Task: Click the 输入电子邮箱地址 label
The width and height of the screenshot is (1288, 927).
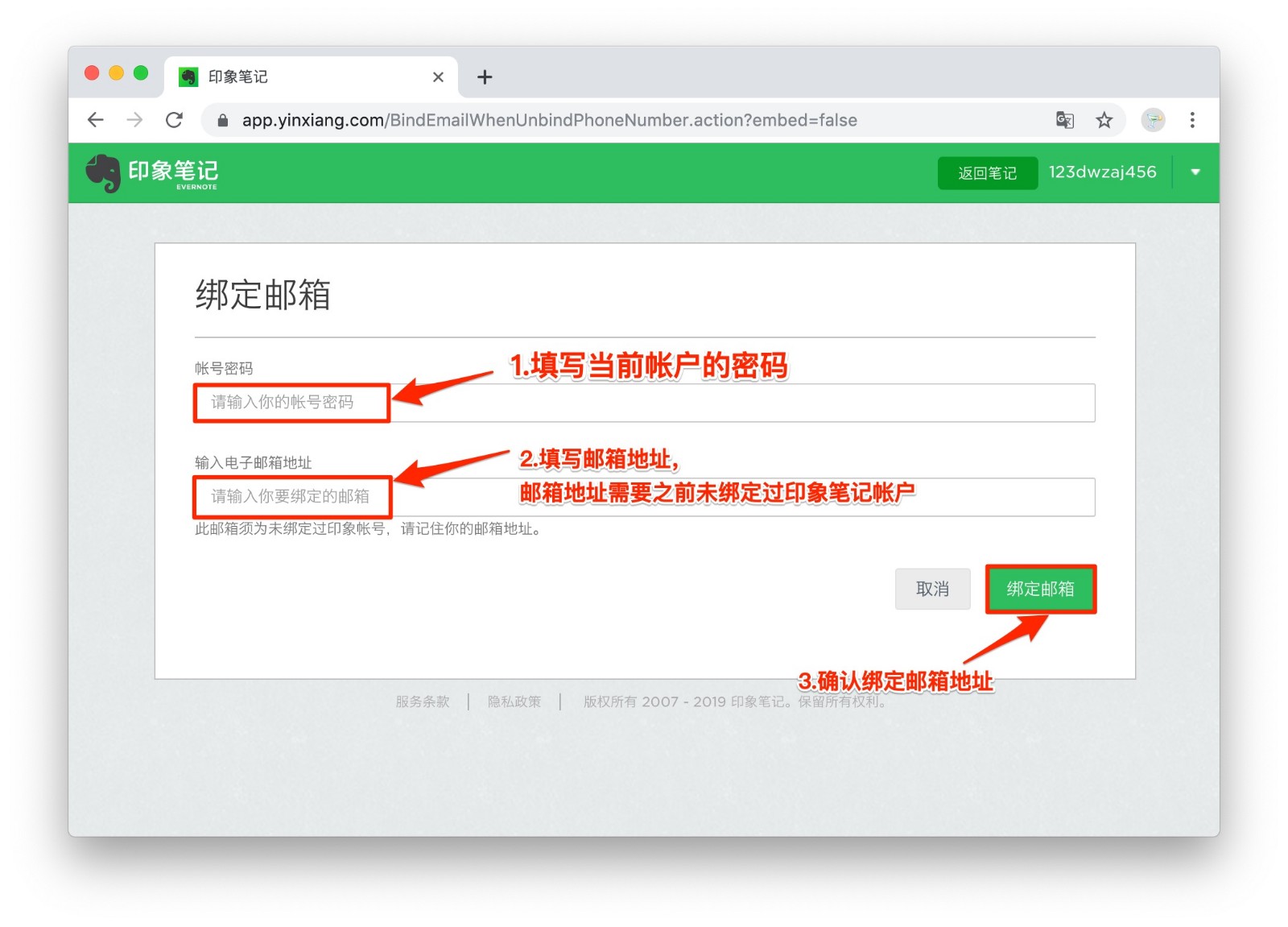Action: 253,462
